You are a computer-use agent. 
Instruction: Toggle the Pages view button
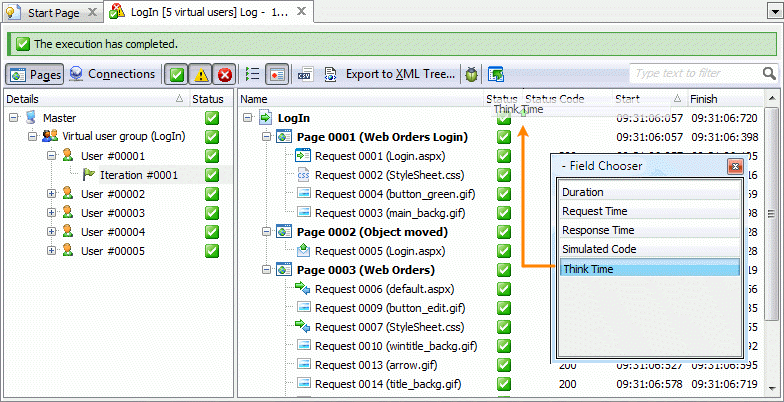(35, 74)
